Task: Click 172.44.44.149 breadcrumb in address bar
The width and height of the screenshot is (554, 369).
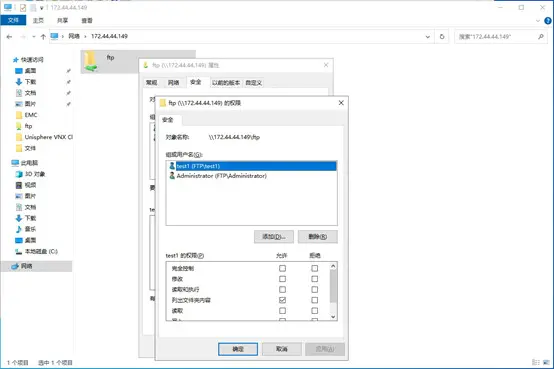Action: point(110,36)
